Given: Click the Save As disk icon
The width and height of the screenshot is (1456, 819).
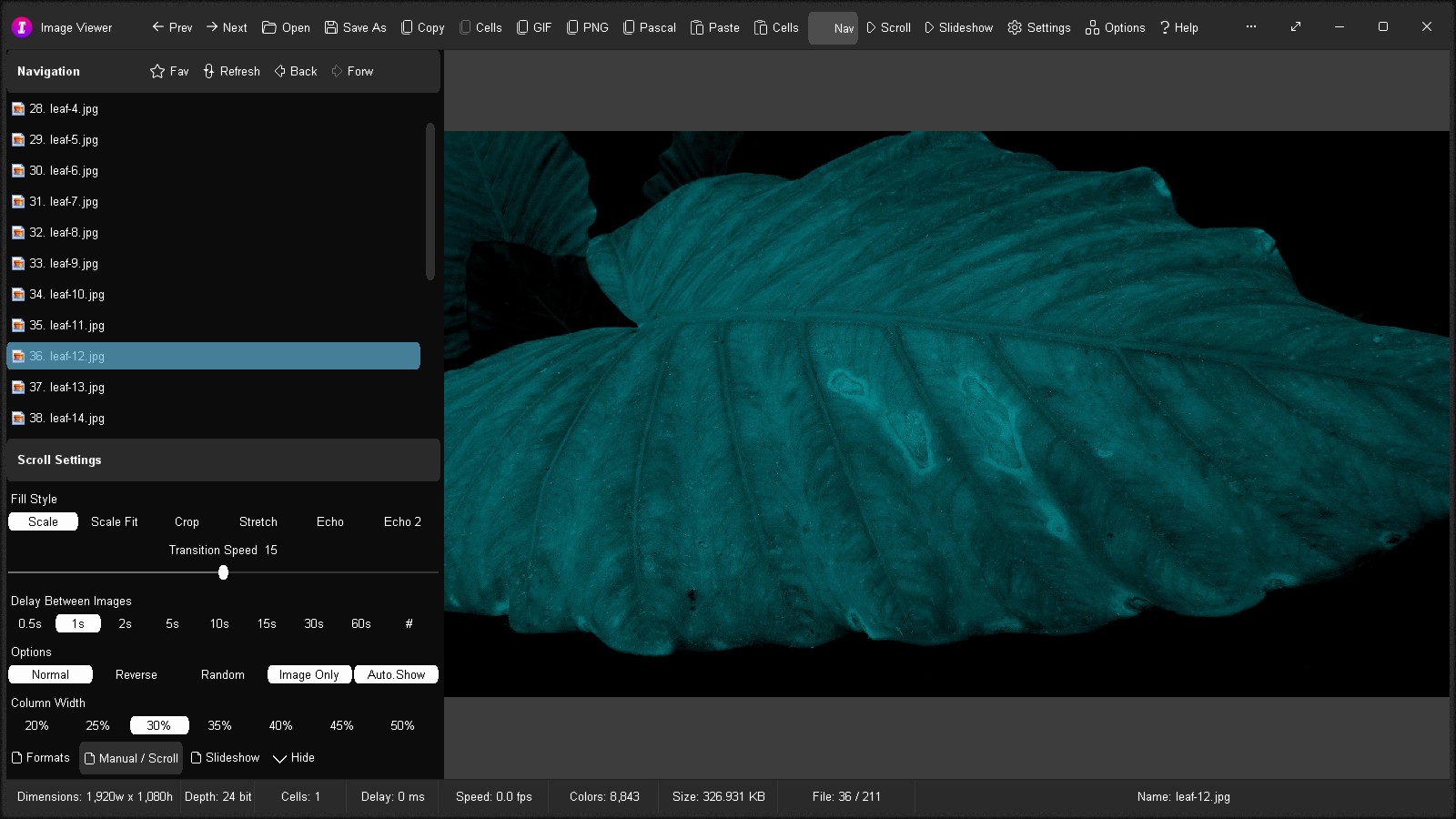Looking at the screenshot, I should pyautogui.click(x=331, y=27).
